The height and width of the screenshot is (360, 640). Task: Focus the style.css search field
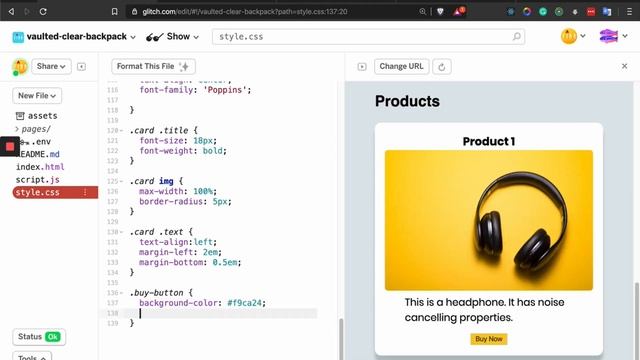(x=368, y=37)
